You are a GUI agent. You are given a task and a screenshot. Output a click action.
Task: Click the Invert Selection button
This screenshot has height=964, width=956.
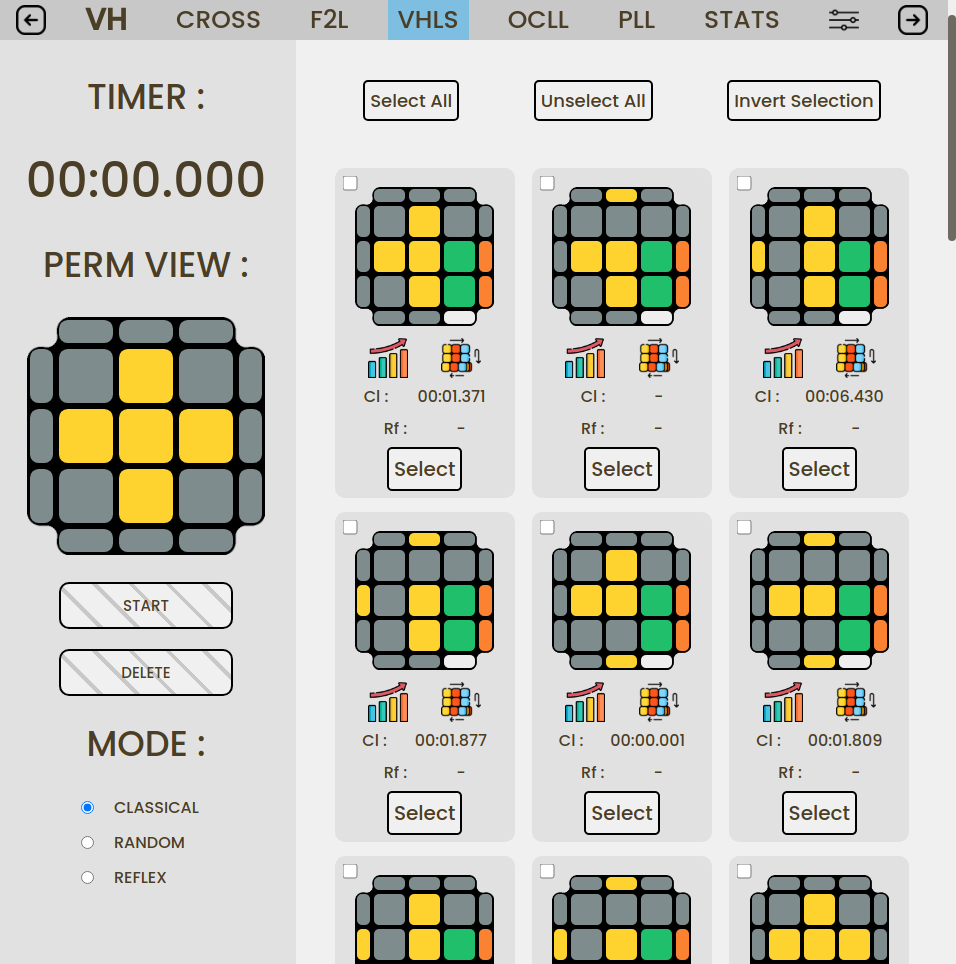click(x=803, y=101)
